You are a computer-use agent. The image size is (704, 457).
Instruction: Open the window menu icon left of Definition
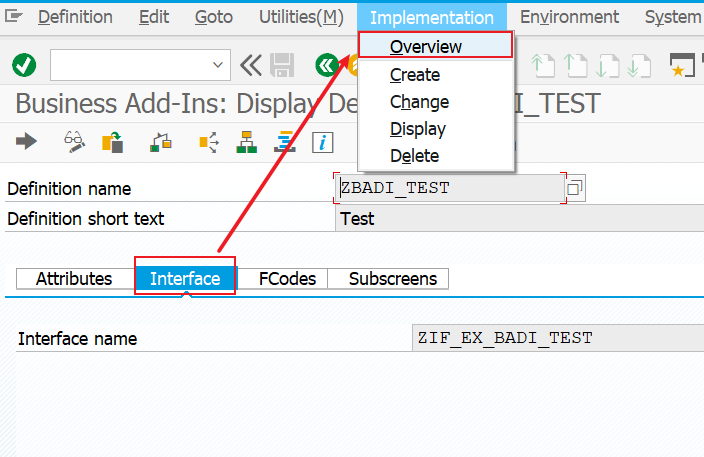click(x=13, y=17)
